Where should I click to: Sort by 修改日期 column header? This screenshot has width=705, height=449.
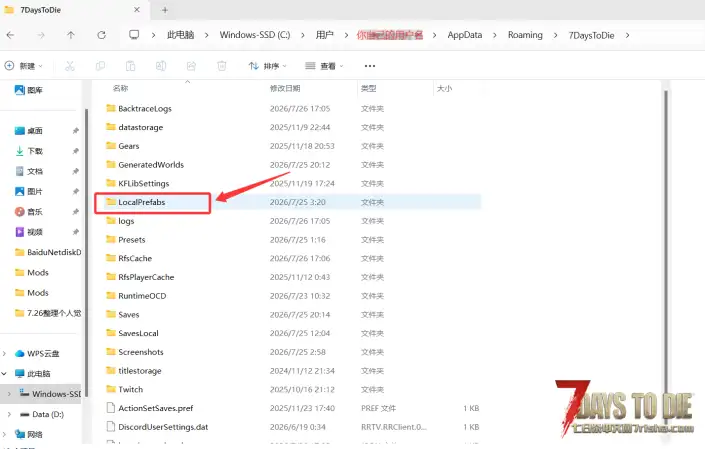point(285,89)
